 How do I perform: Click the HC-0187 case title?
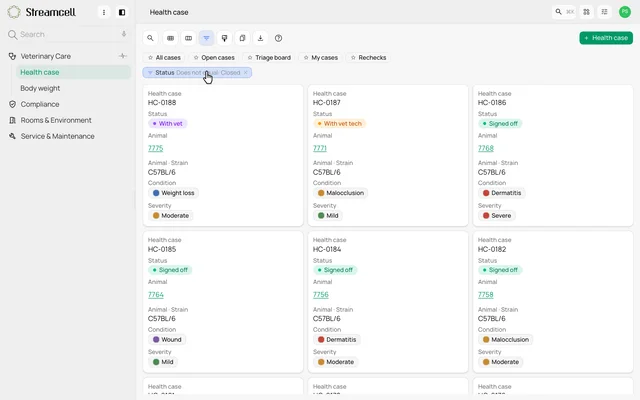point(327,102)
